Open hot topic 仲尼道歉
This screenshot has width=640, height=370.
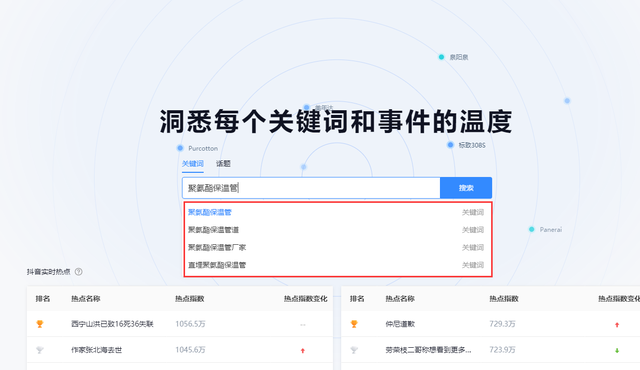pos(400,324)
